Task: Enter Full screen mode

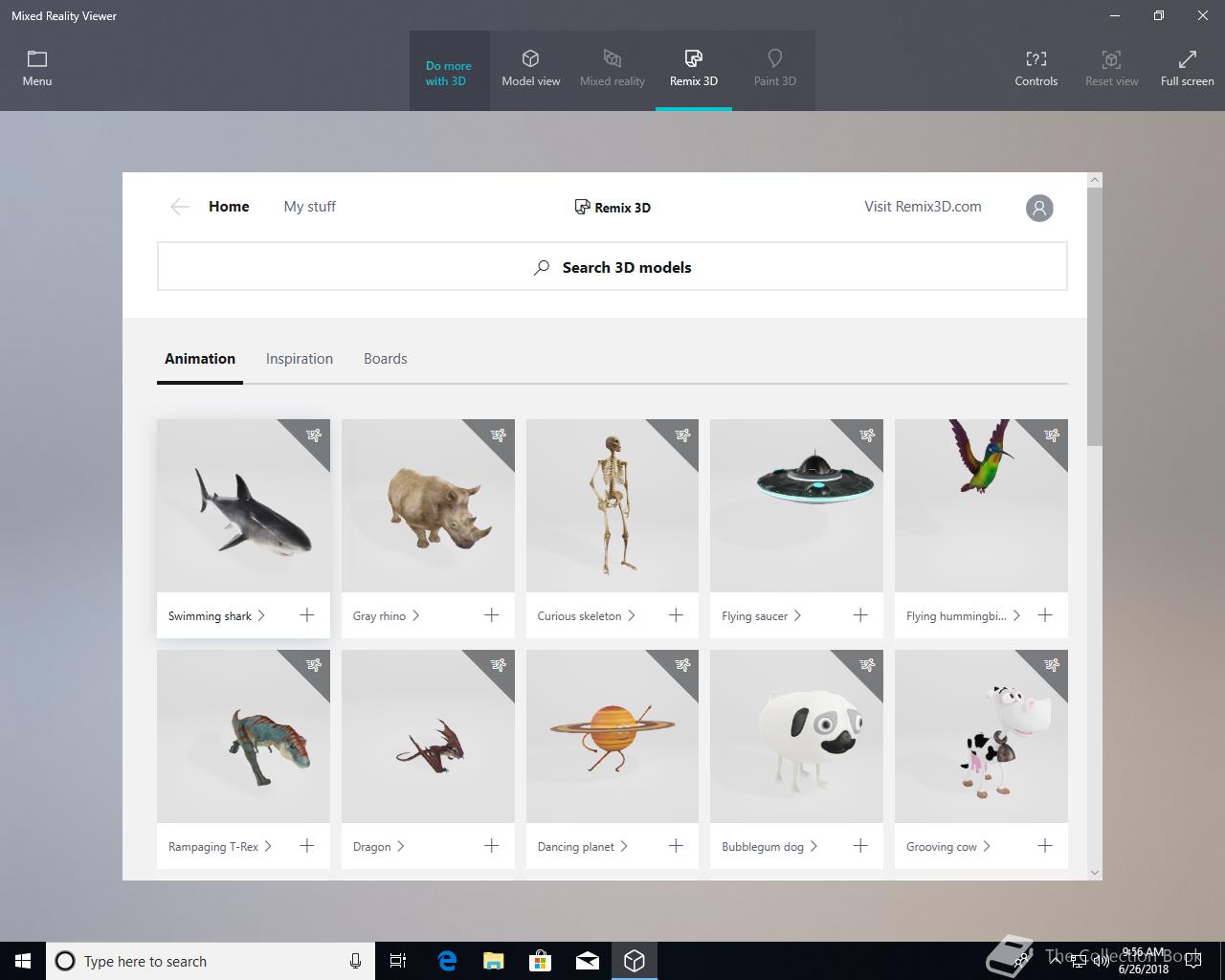Action: click(1187, 69)
